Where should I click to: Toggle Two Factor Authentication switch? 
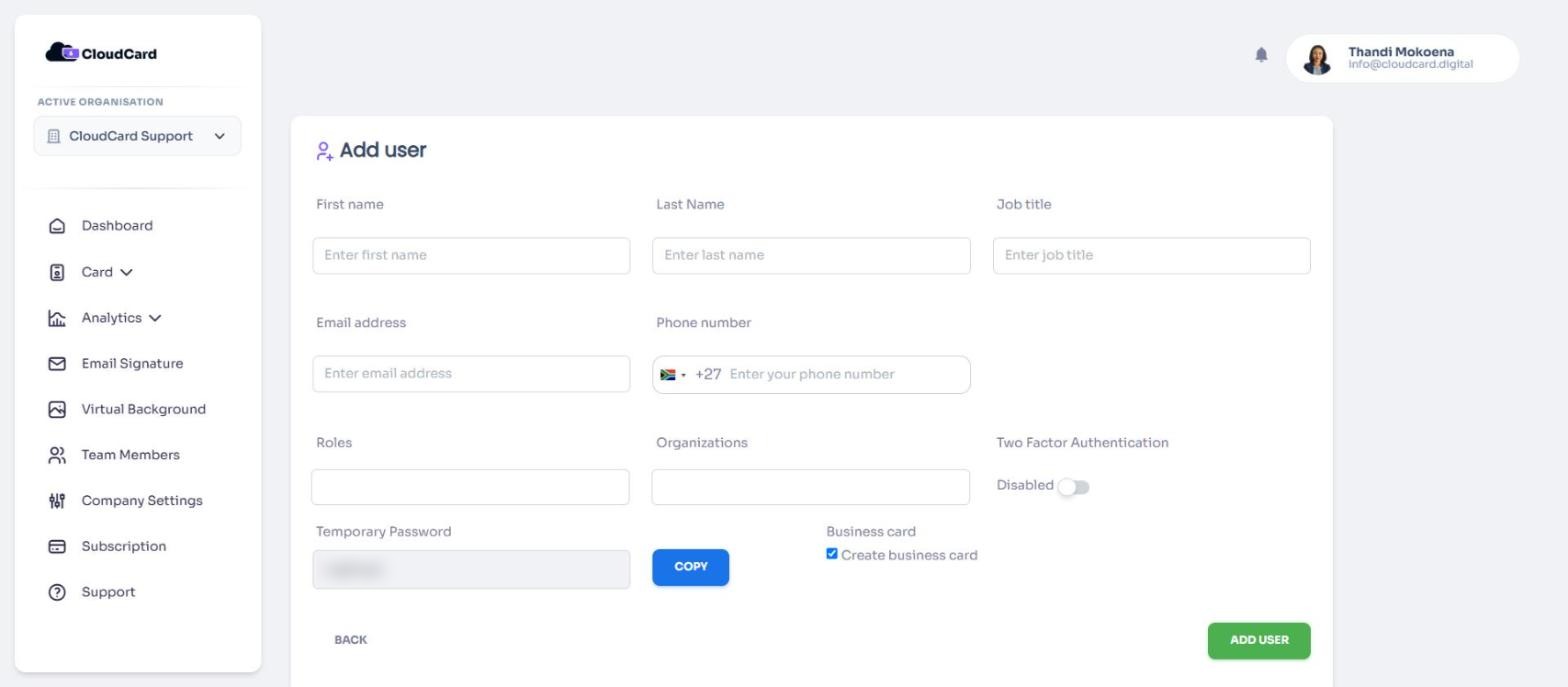tap(1073, 487)
